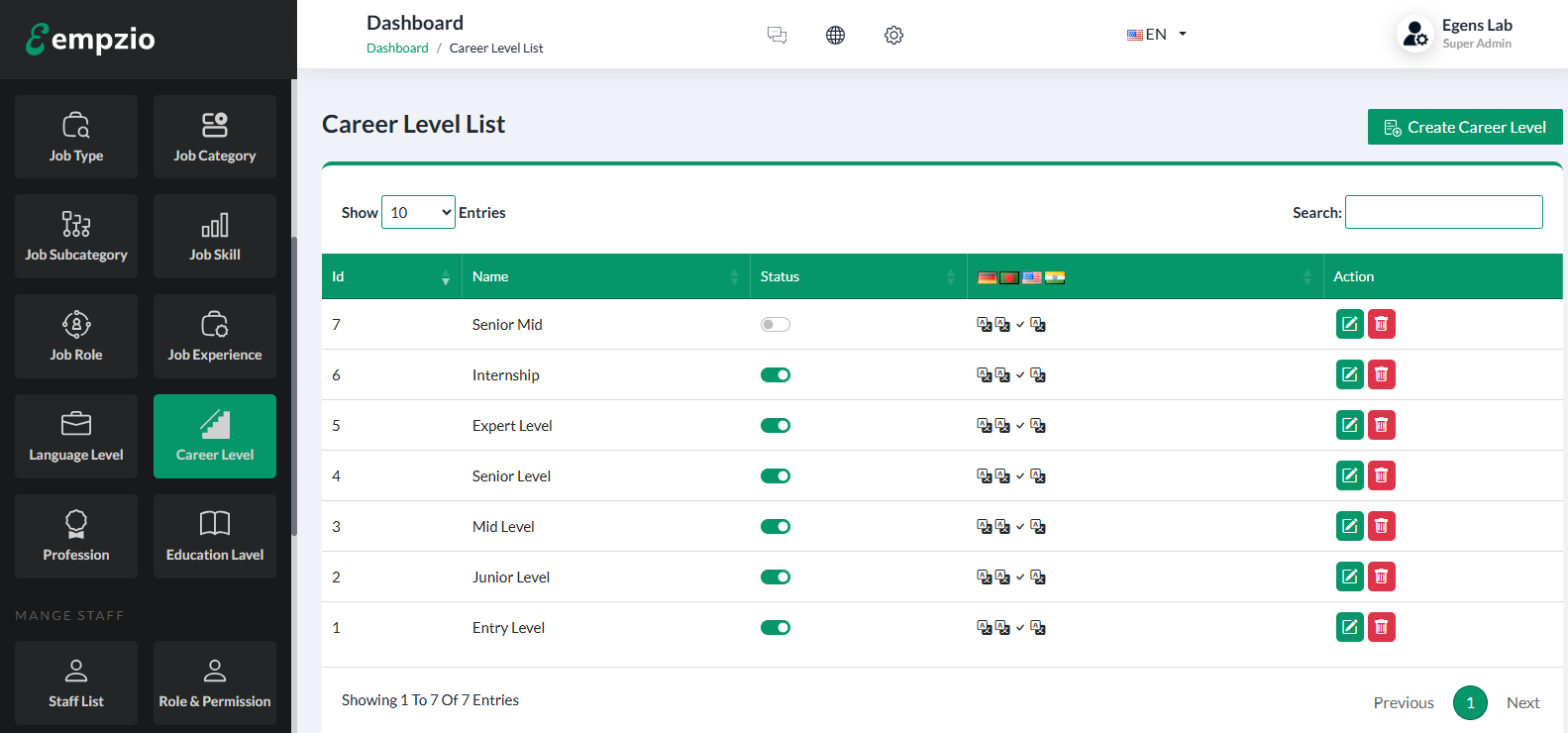Edit the Senior Mid career level

click(x=1349, y=324)
